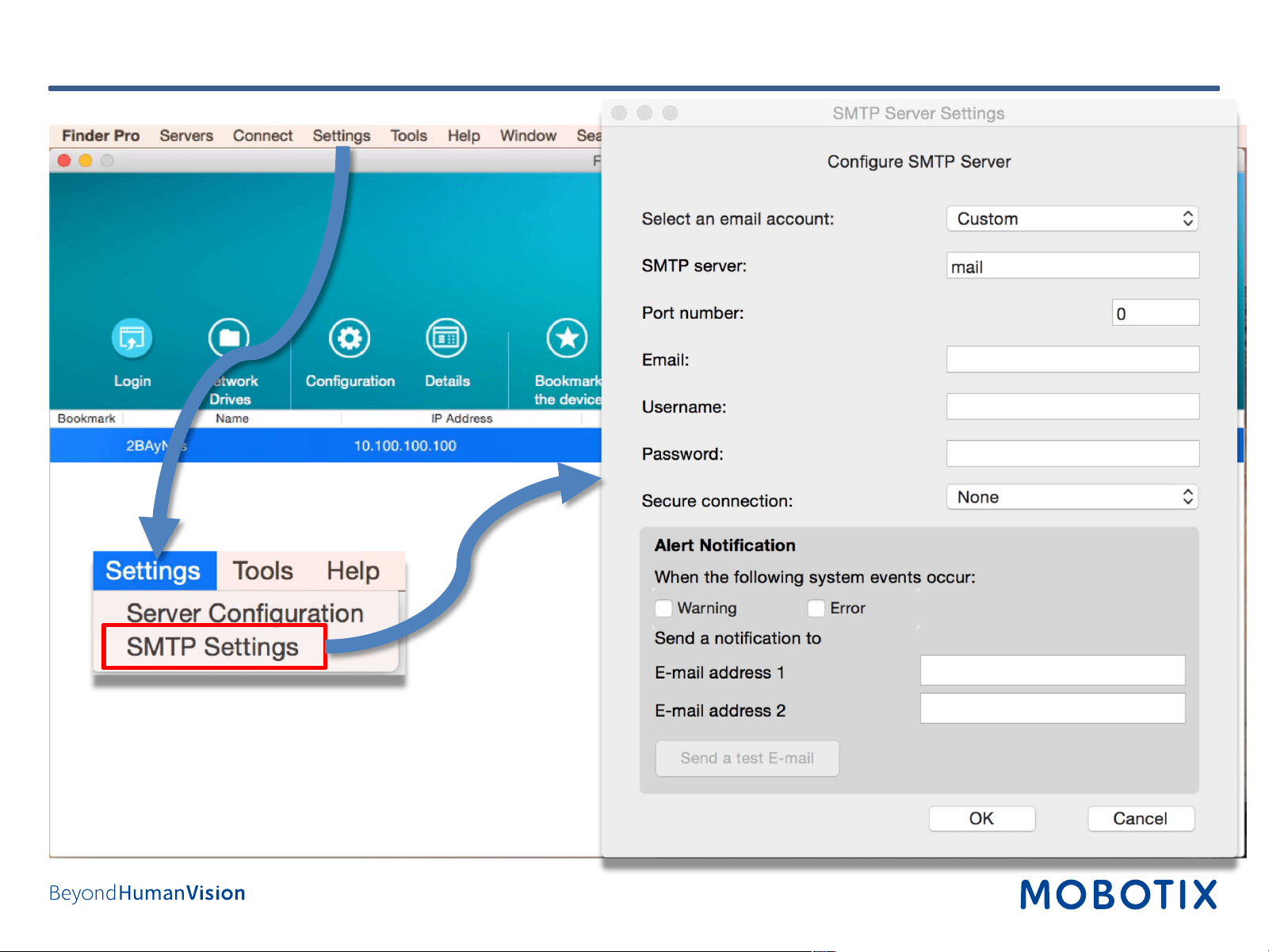Open the Servers menu

(x=186, y=136)
